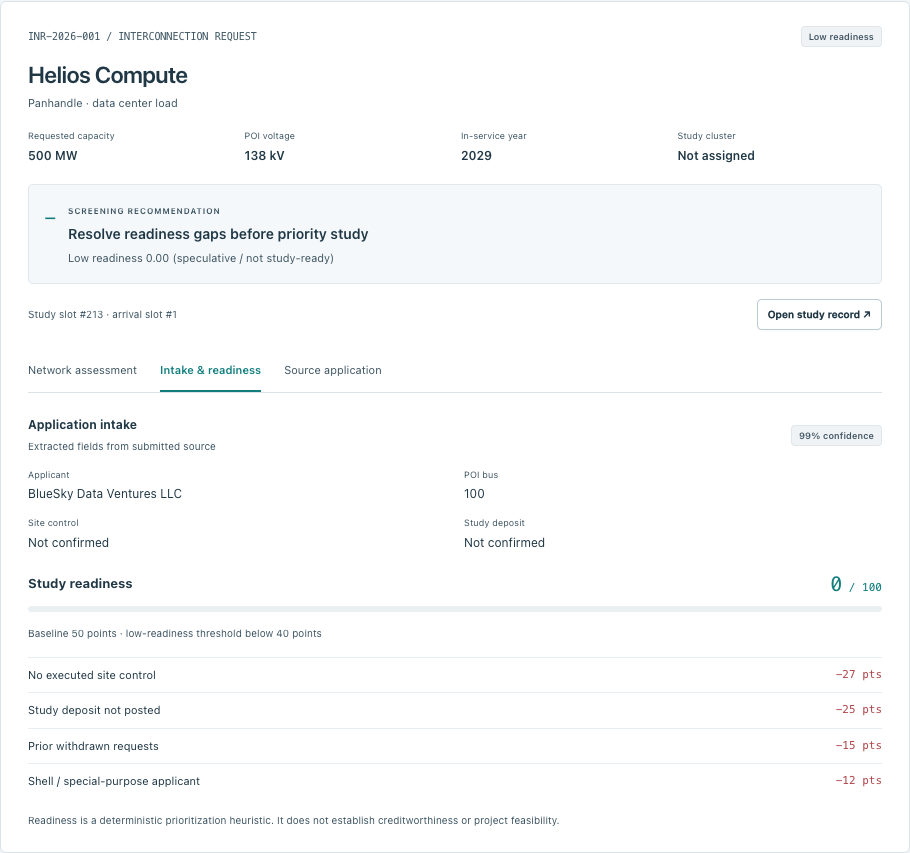This screenshot has height=853, width=910.
Task: Select the Study deposit not posted row
Action: click(454, 710)
